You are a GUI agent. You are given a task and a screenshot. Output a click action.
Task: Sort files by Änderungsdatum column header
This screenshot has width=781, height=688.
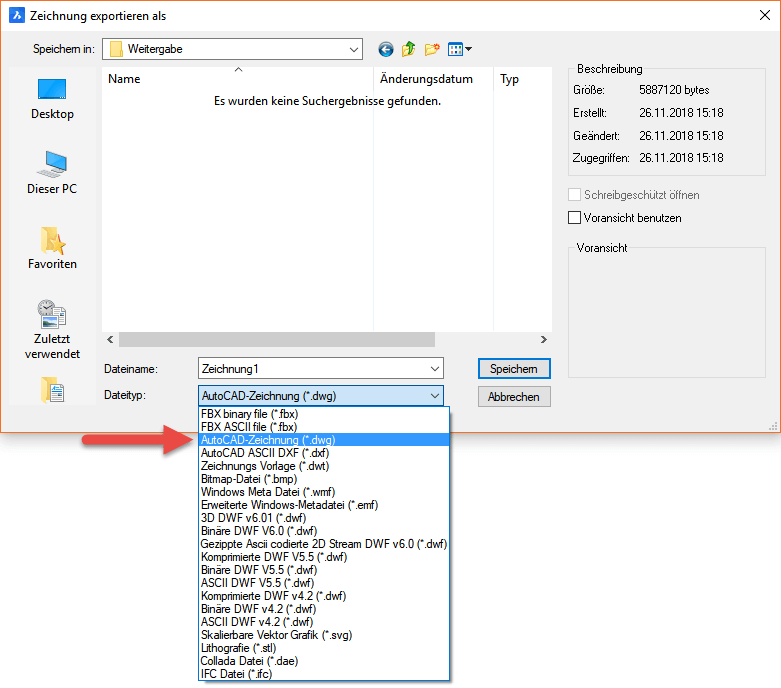click(426, 79)
